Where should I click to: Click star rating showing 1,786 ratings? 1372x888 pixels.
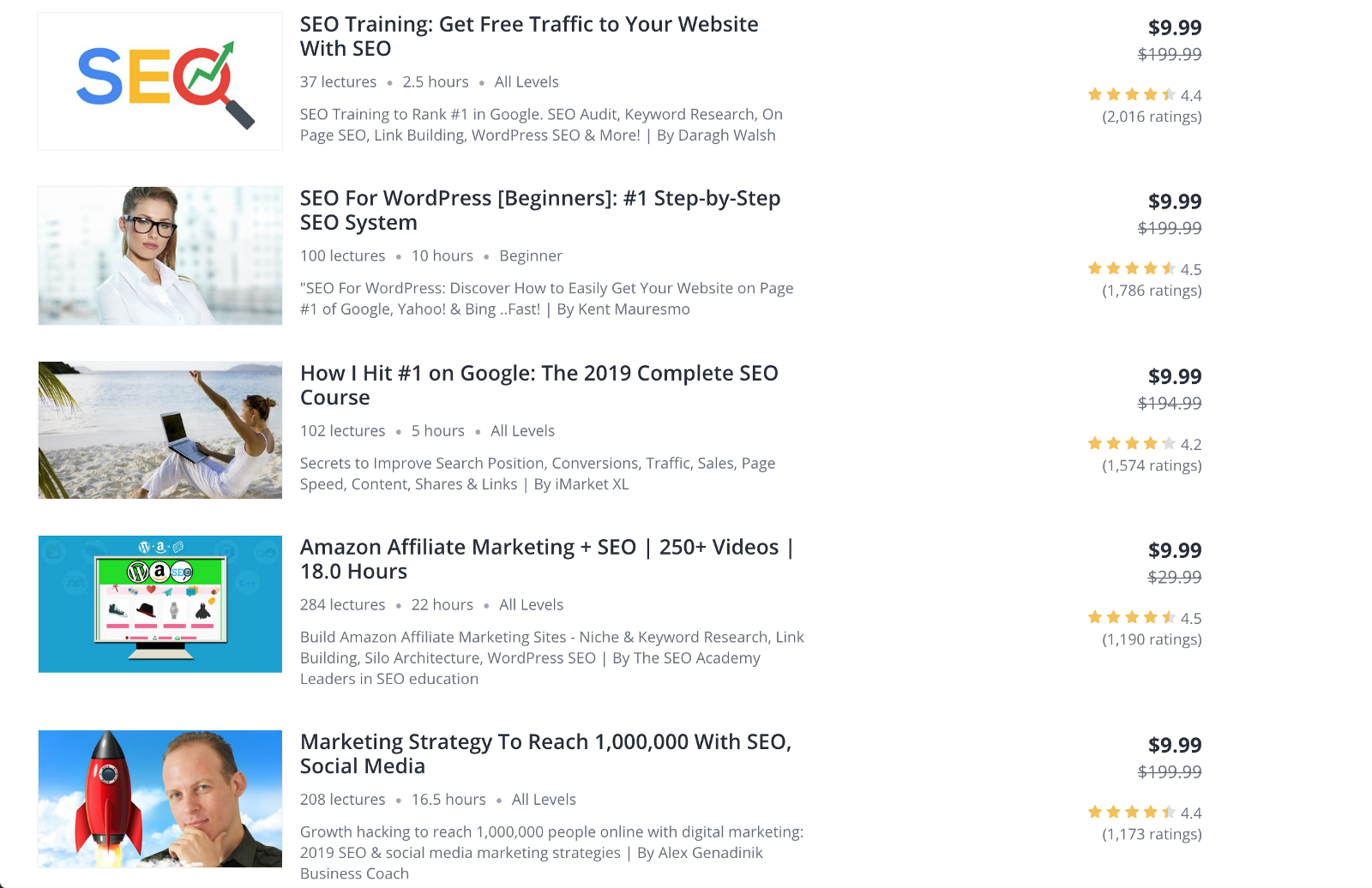(1132, 269)
